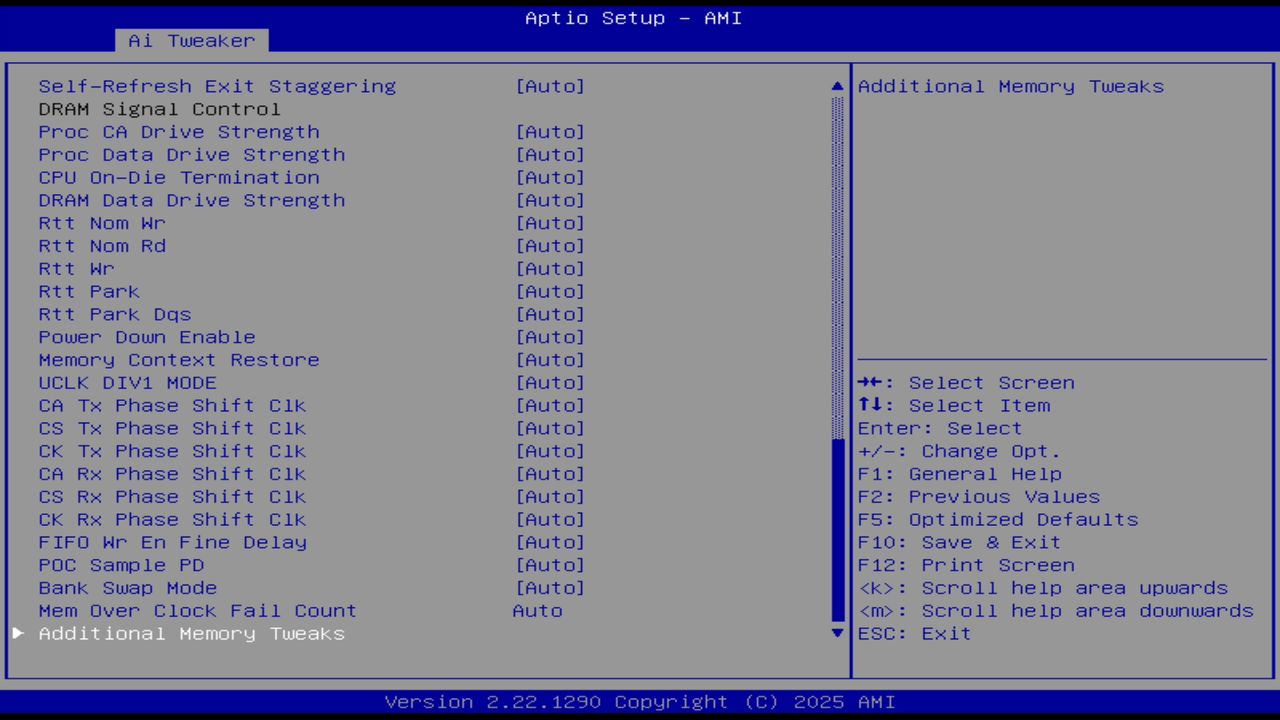Switch to the Ai Tweaker tab

point(190,40)
